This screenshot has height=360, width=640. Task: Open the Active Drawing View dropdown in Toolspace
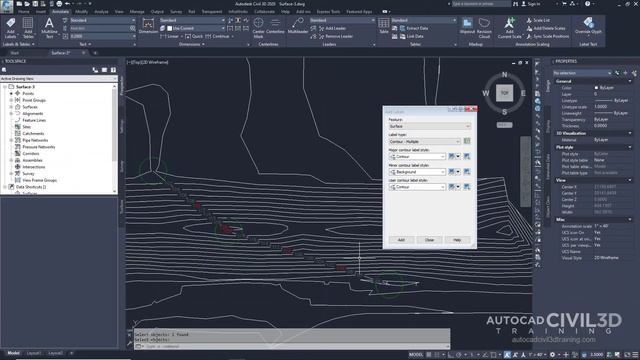(x=59, y=78)
